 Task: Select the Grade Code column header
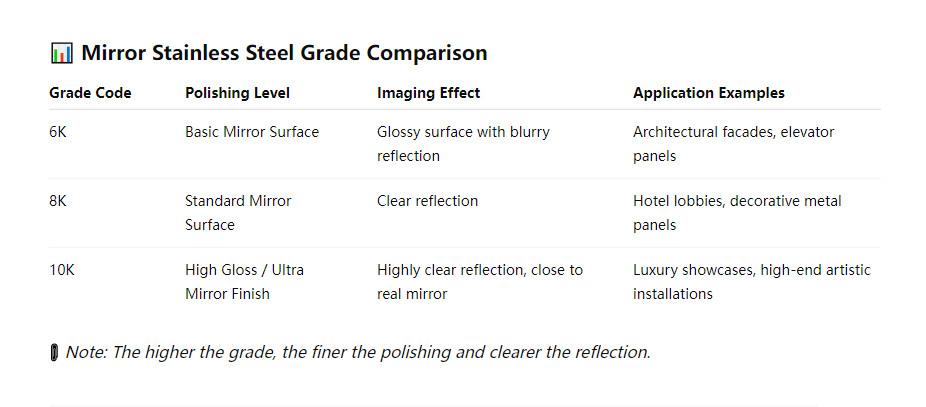90,93
